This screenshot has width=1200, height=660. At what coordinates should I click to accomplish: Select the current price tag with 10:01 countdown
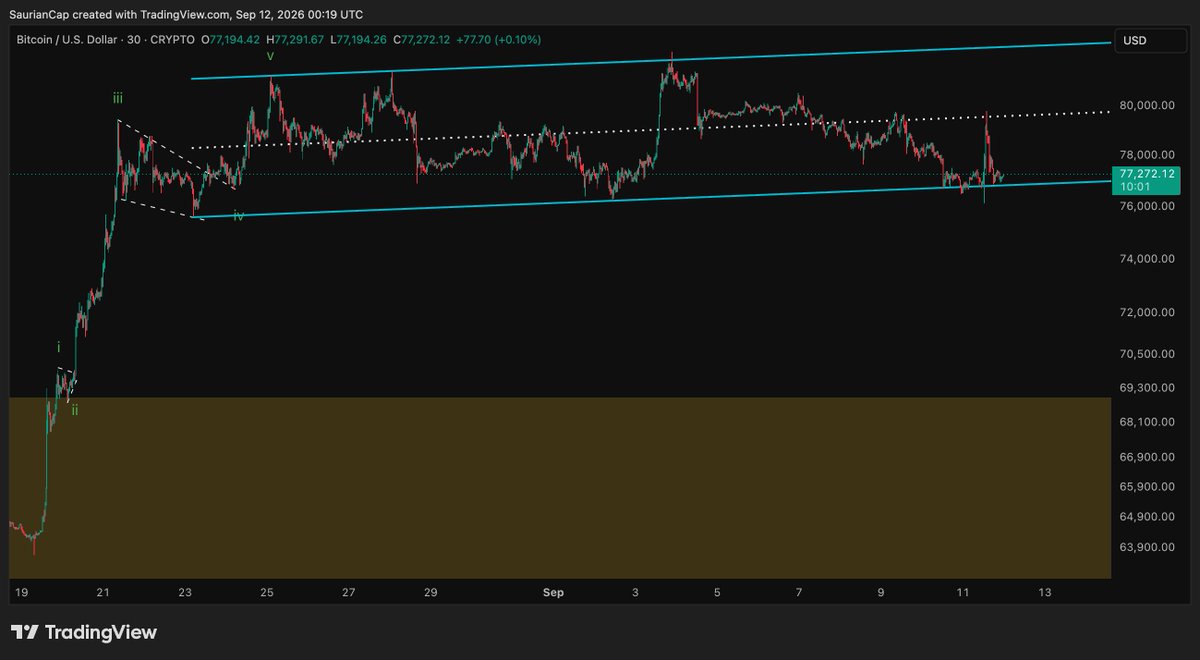1146,180
